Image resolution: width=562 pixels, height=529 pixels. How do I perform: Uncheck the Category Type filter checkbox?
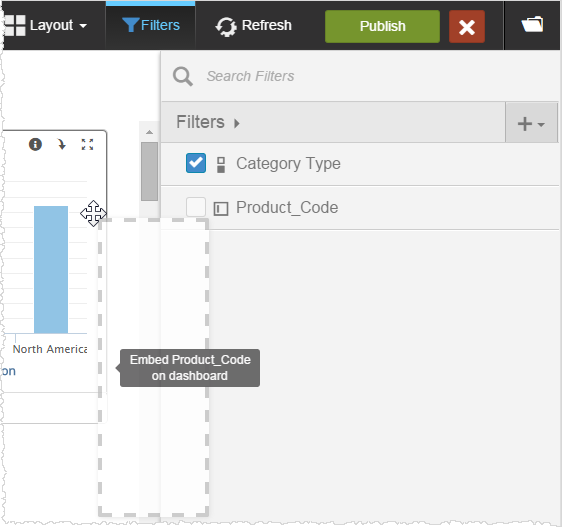coord(196,163)
